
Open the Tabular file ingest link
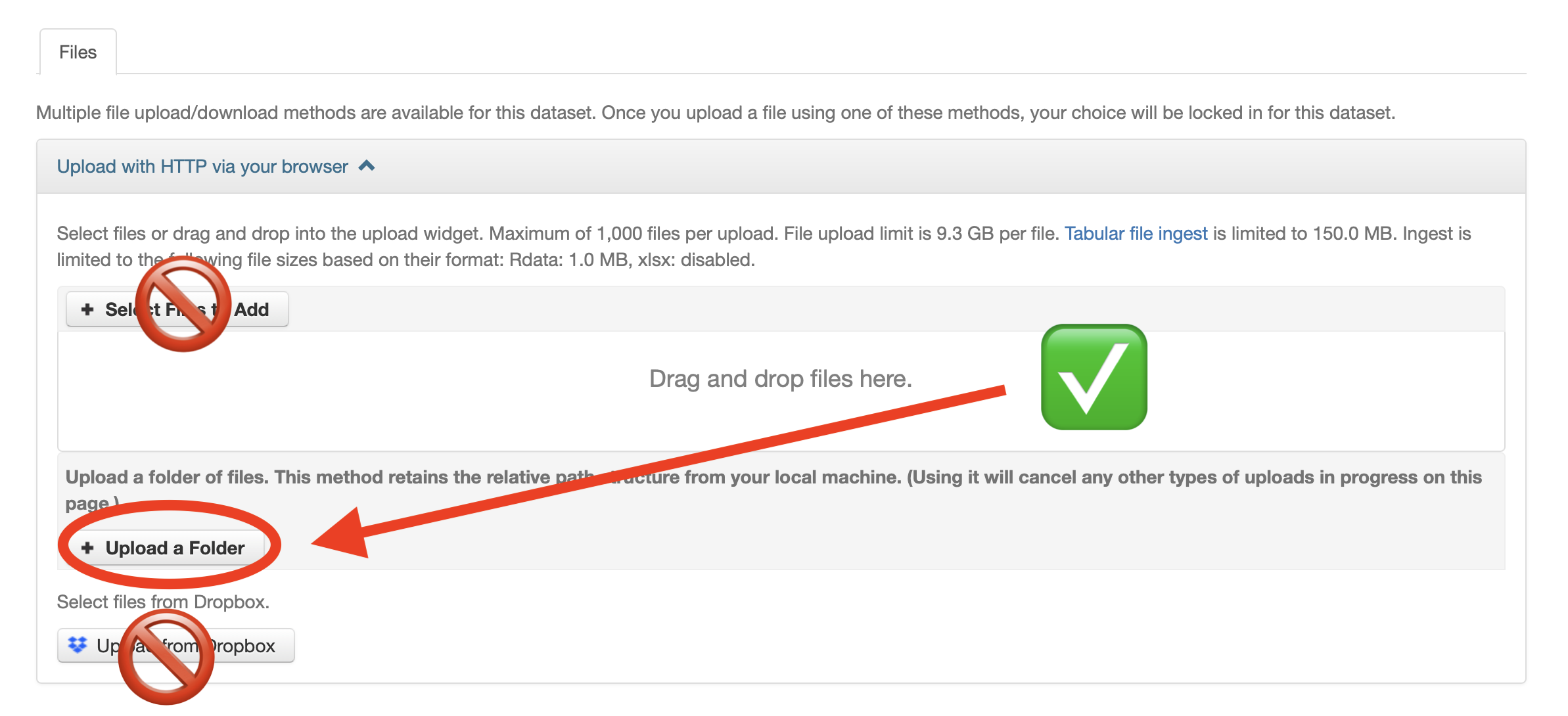pos(1136,233)
